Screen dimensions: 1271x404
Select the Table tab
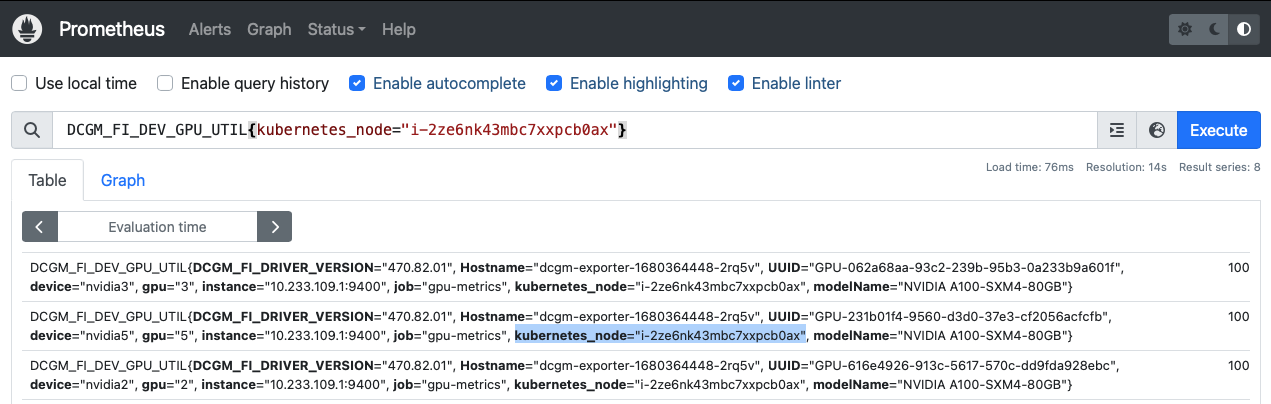click(47, 180)
